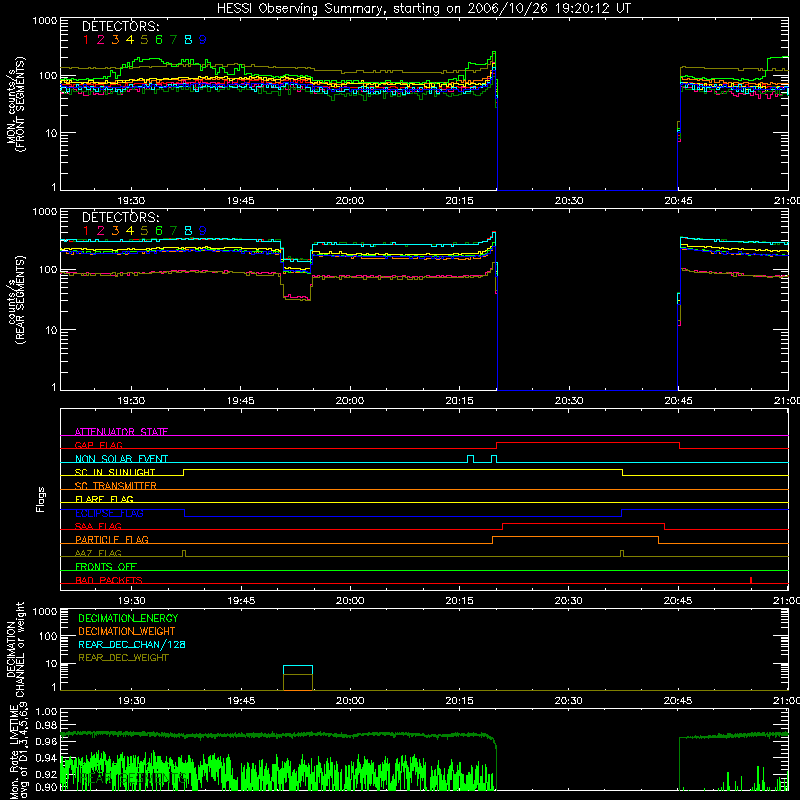Click the 1000 y-axis value on front segments plot

(x=45, y=21)
